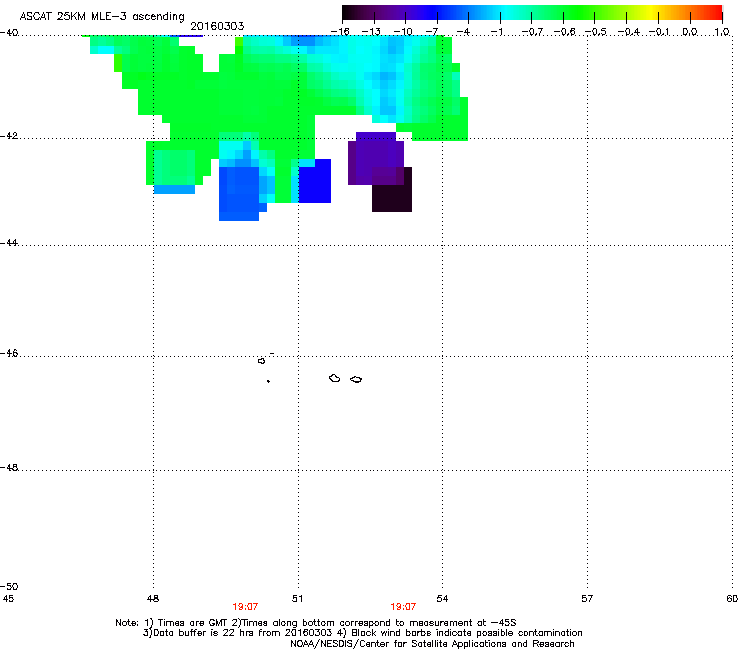Click the -42 latitude axis label
Screen dimensions: 740x650
(9, 136)
